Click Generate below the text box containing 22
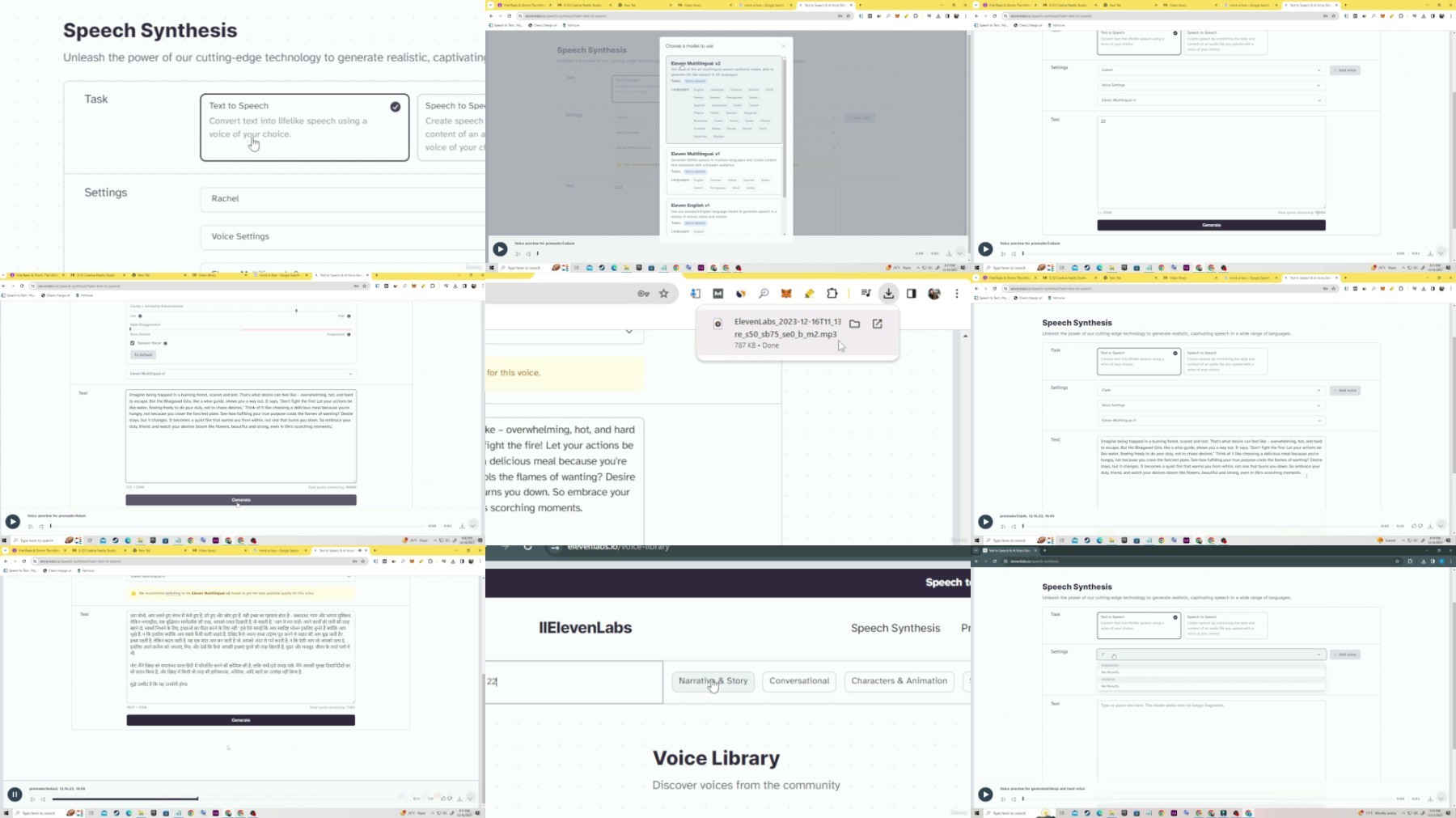The width and height of the screenshot is (1456, 818). tap(1211, 225)
